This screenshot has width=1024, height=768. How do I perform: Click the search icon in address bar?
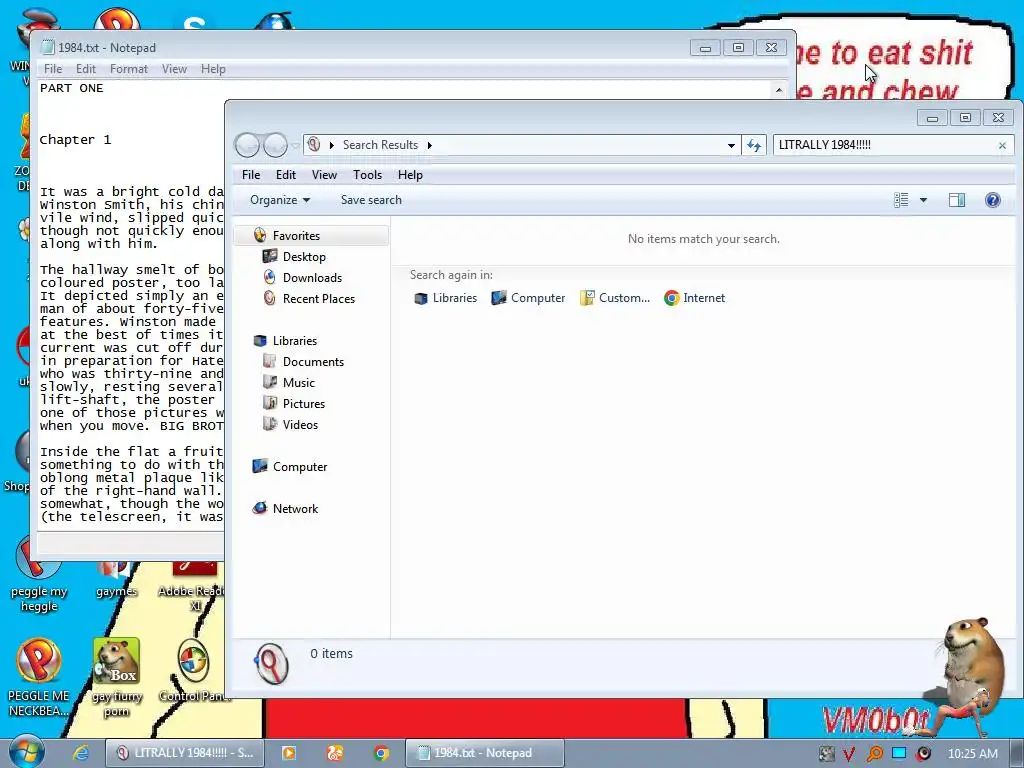click(x=314, y=144)
